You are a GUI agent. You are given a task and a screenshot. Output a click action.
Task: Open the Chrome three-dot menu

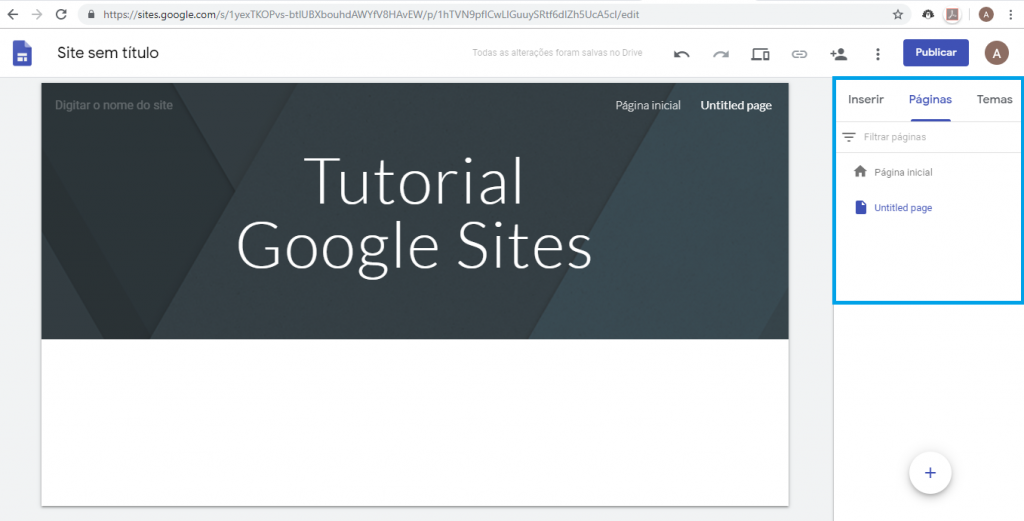pyautogui.click(x=1010, y=14)
